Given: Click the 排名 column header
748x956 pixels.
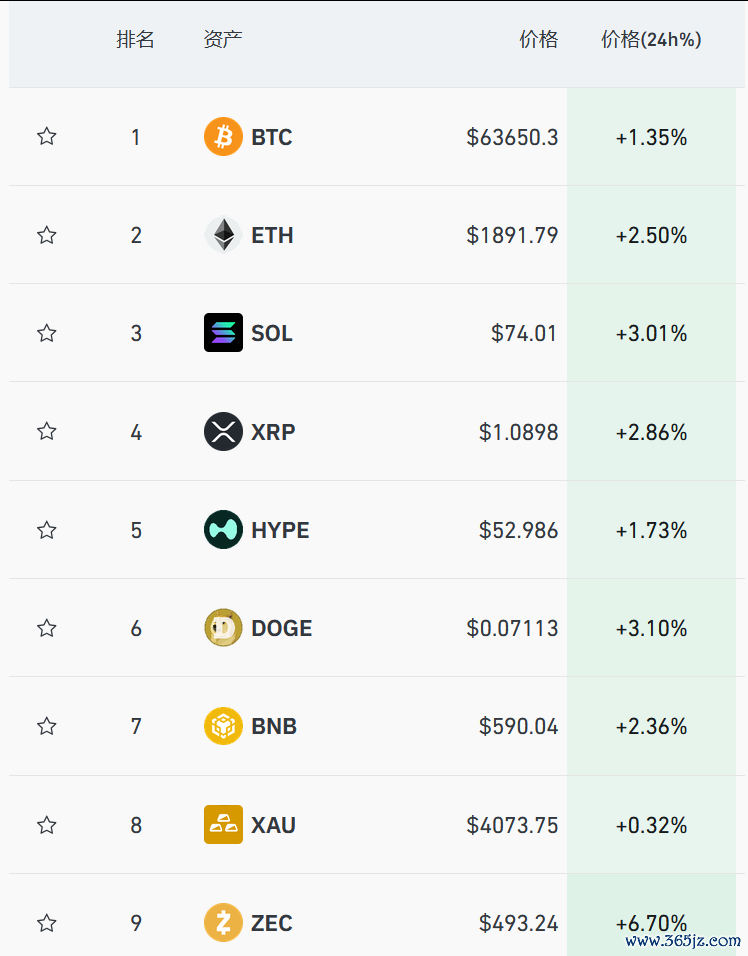Looking at the screenshot, I should point(135,40).
